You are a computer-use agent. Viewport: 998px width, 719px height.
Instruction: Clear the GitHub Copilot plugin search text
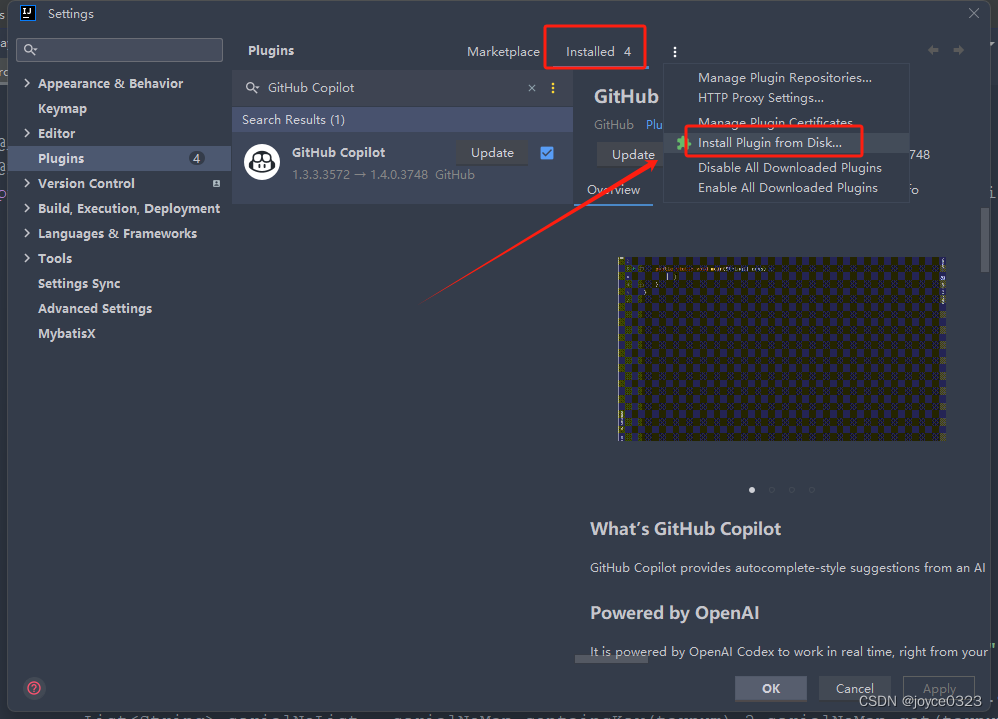532,88
